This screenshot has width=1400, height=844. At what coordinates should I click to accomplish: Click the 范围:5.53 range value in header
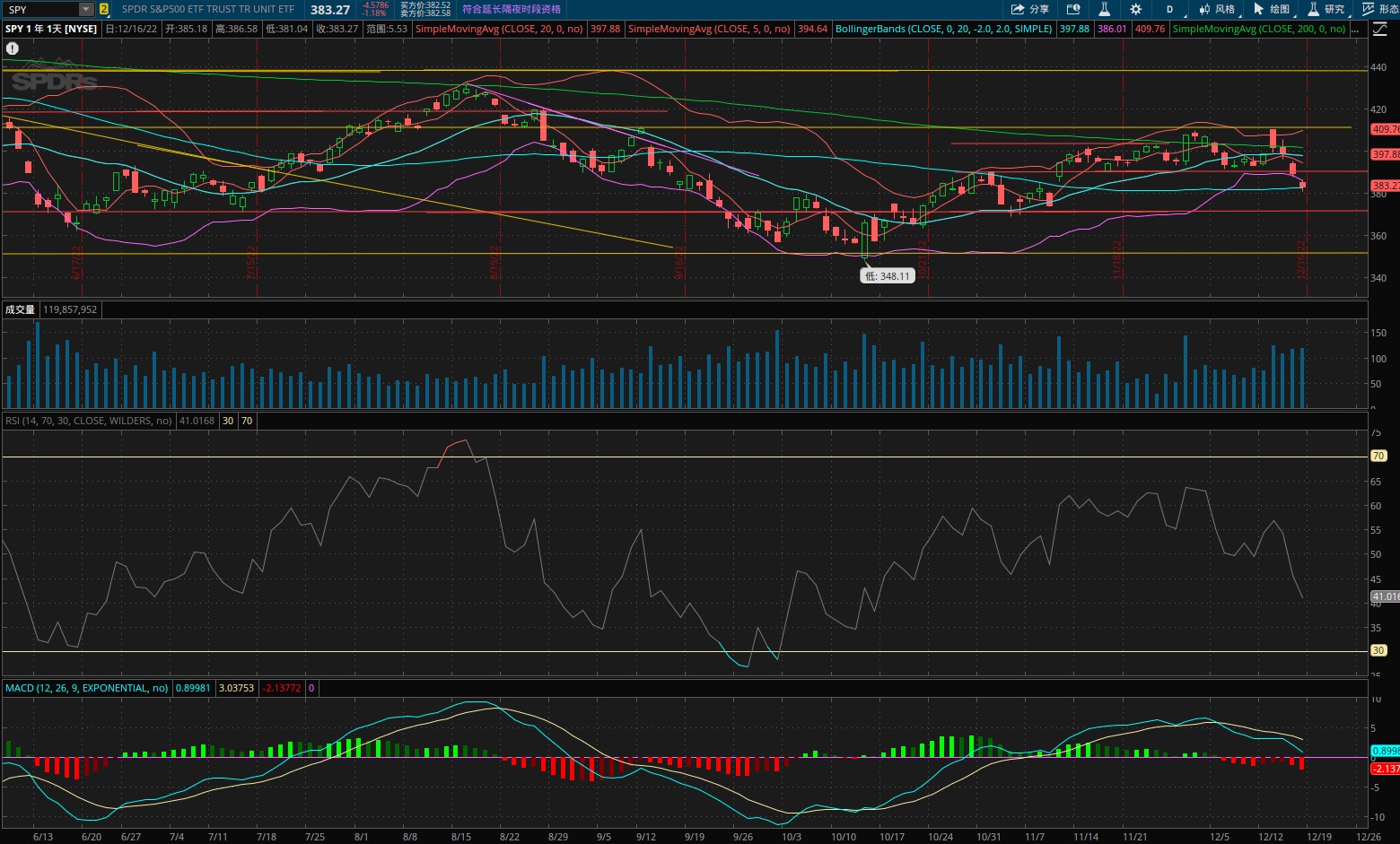tap(387, 29)
